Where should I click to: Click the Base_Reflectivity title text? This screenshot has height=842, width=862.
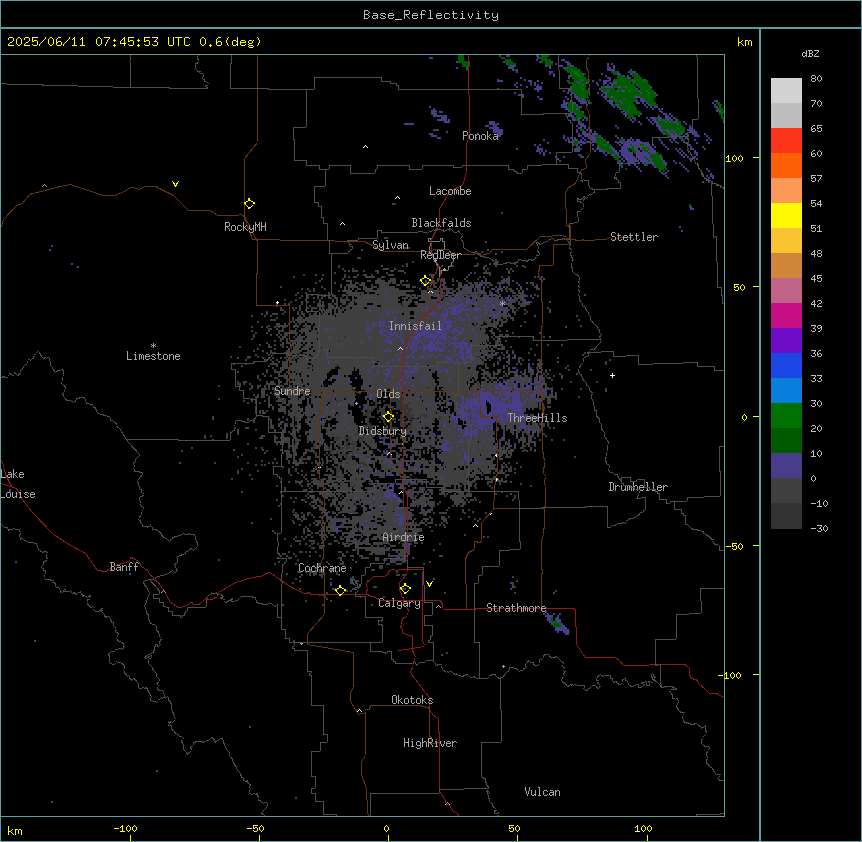pos(431,15)
